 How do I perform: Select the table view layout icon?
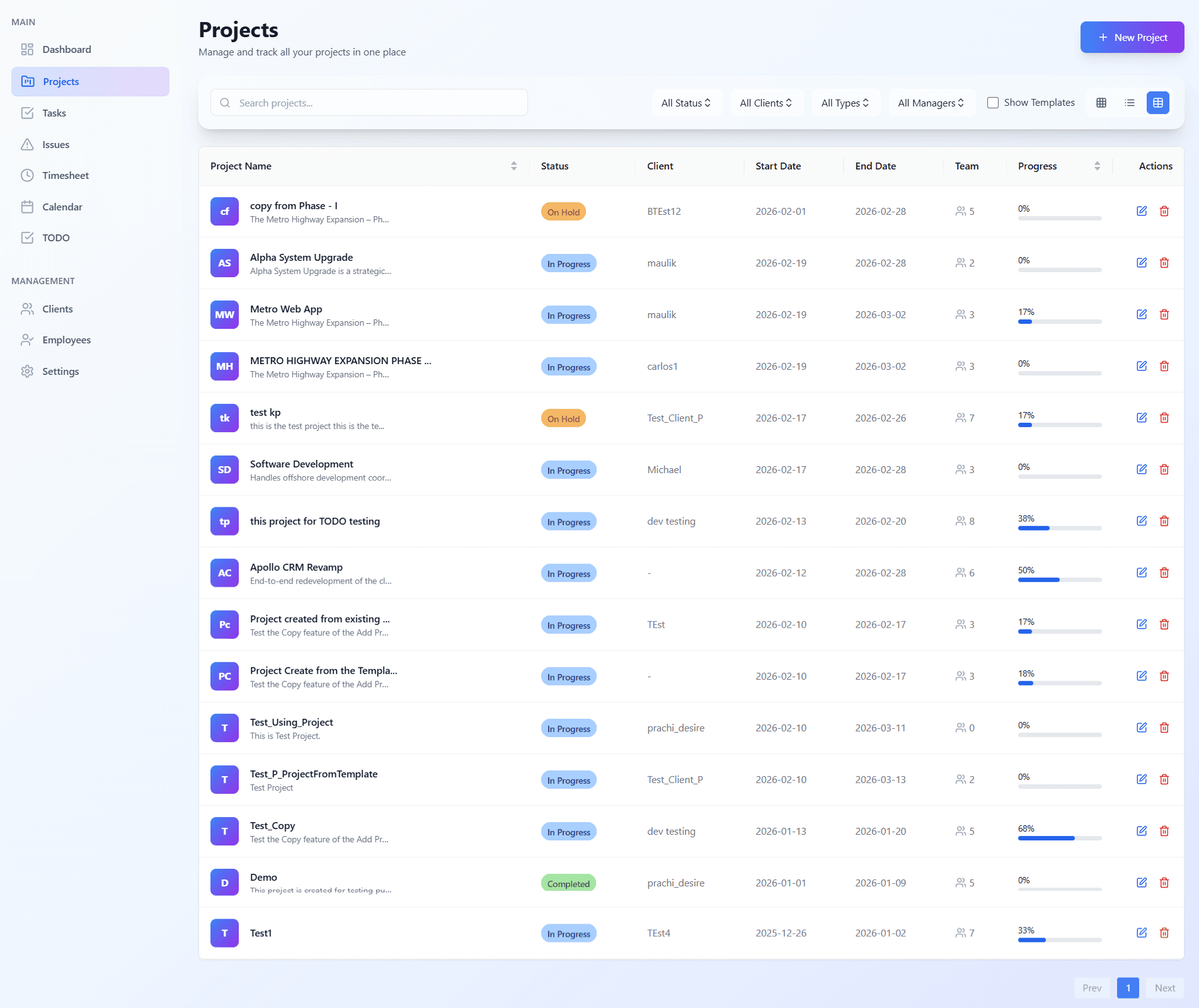coord(1157,103)
